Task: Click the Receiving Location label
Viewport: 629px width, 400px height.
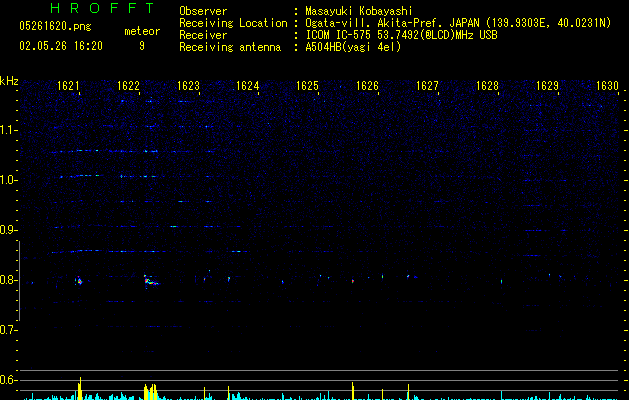Action: tap(233, 23)
